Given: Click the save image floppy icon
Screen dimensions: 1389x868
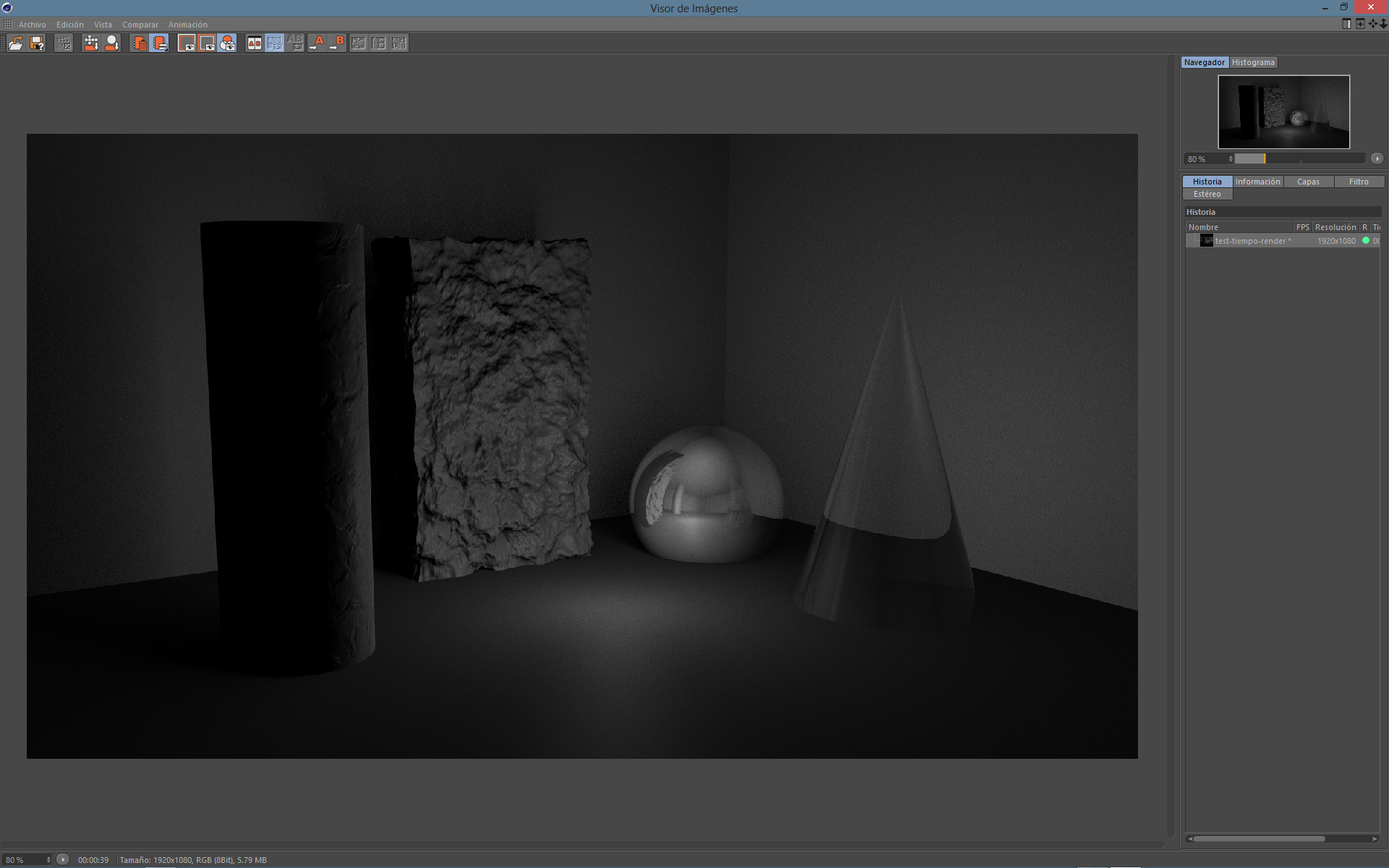Looking at the screenshot, I should pyautogui.click(x=37, y=43).
